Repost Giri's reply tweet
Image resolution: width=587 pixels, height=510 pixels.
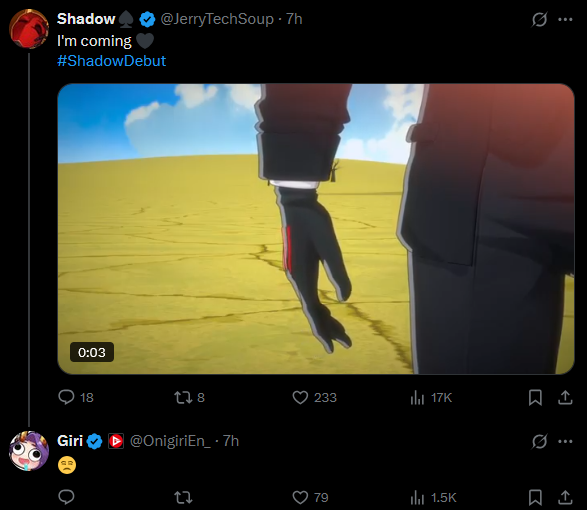183,497
